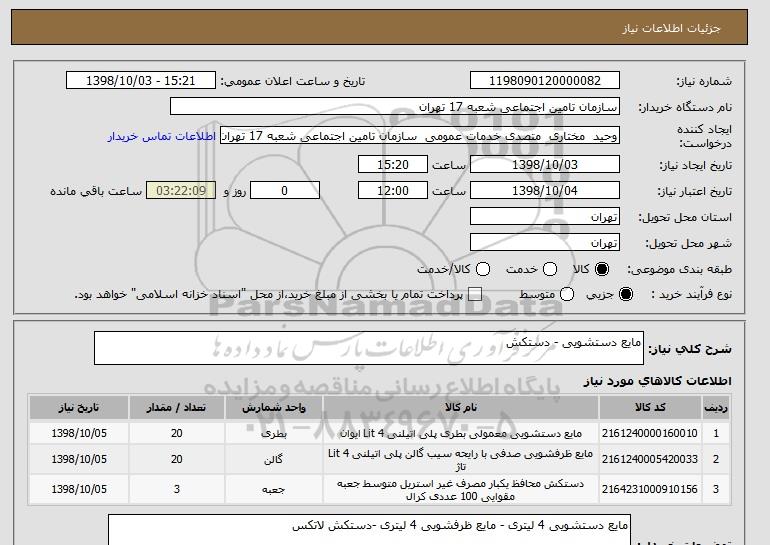
Task: Select the خدمت radio button
Action: pyautogui.click(x=550, y=269)
